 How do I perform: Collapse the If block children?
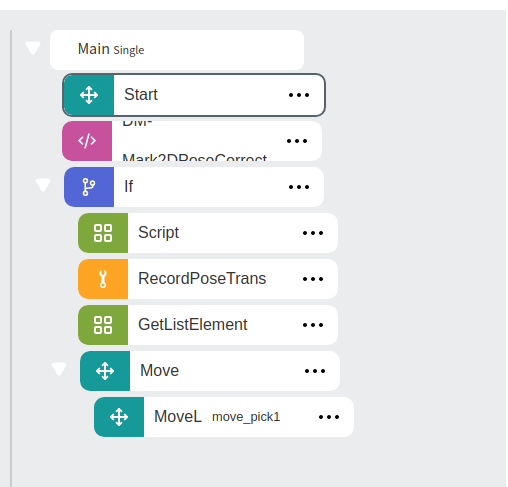(x=43, y=185)
